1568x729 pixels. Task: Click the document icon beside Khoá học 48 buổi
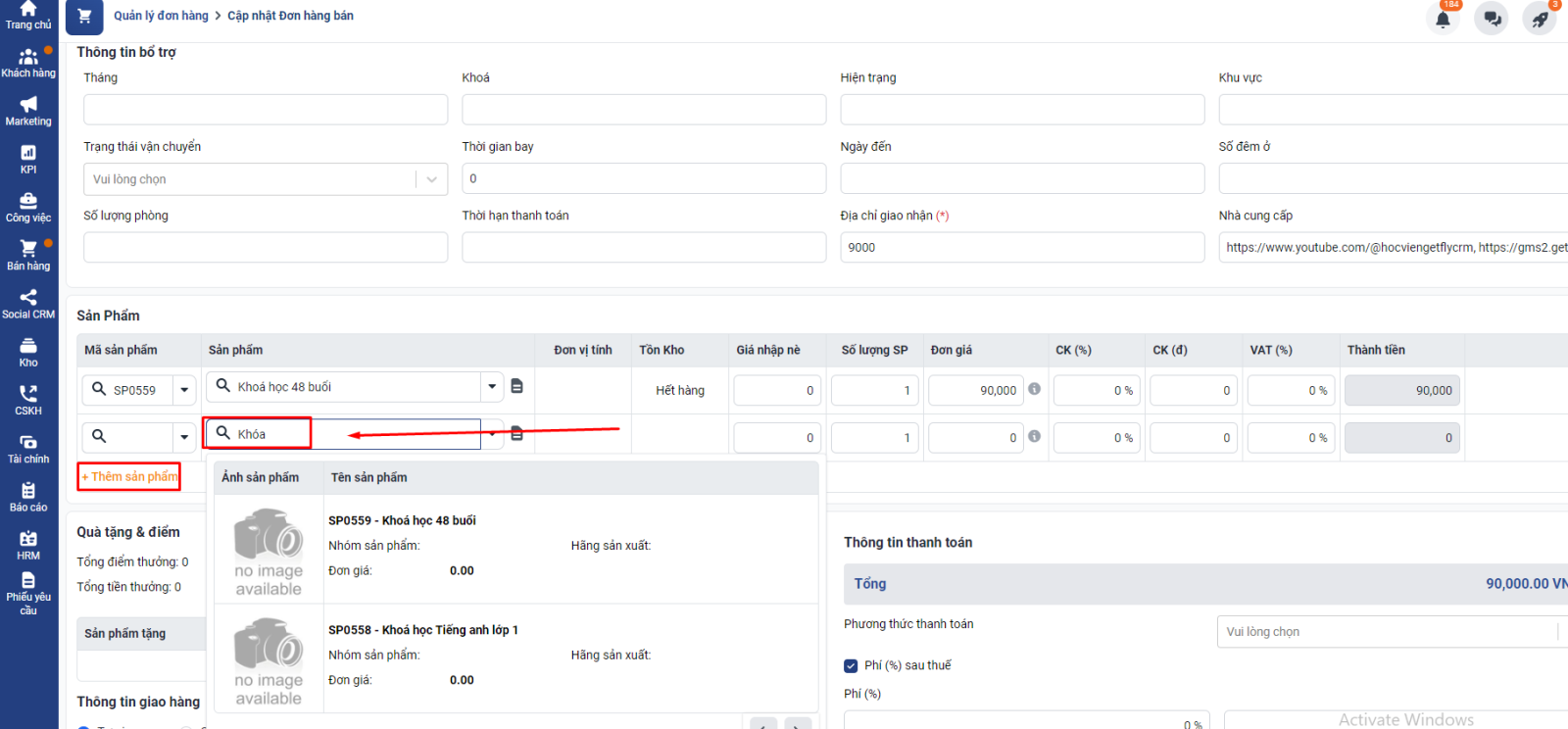point(517,387)
